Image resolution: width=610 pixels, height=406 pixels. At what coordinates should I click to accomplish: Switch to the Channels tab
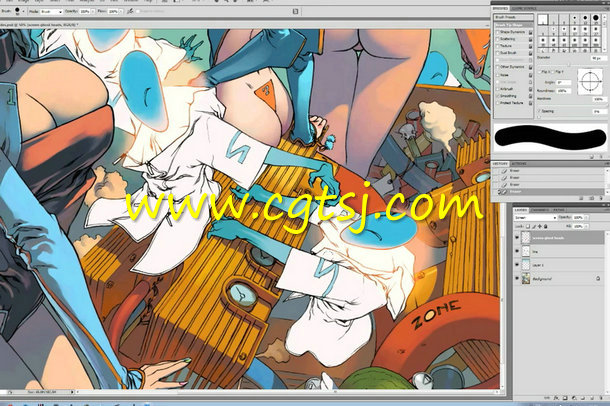540,210
